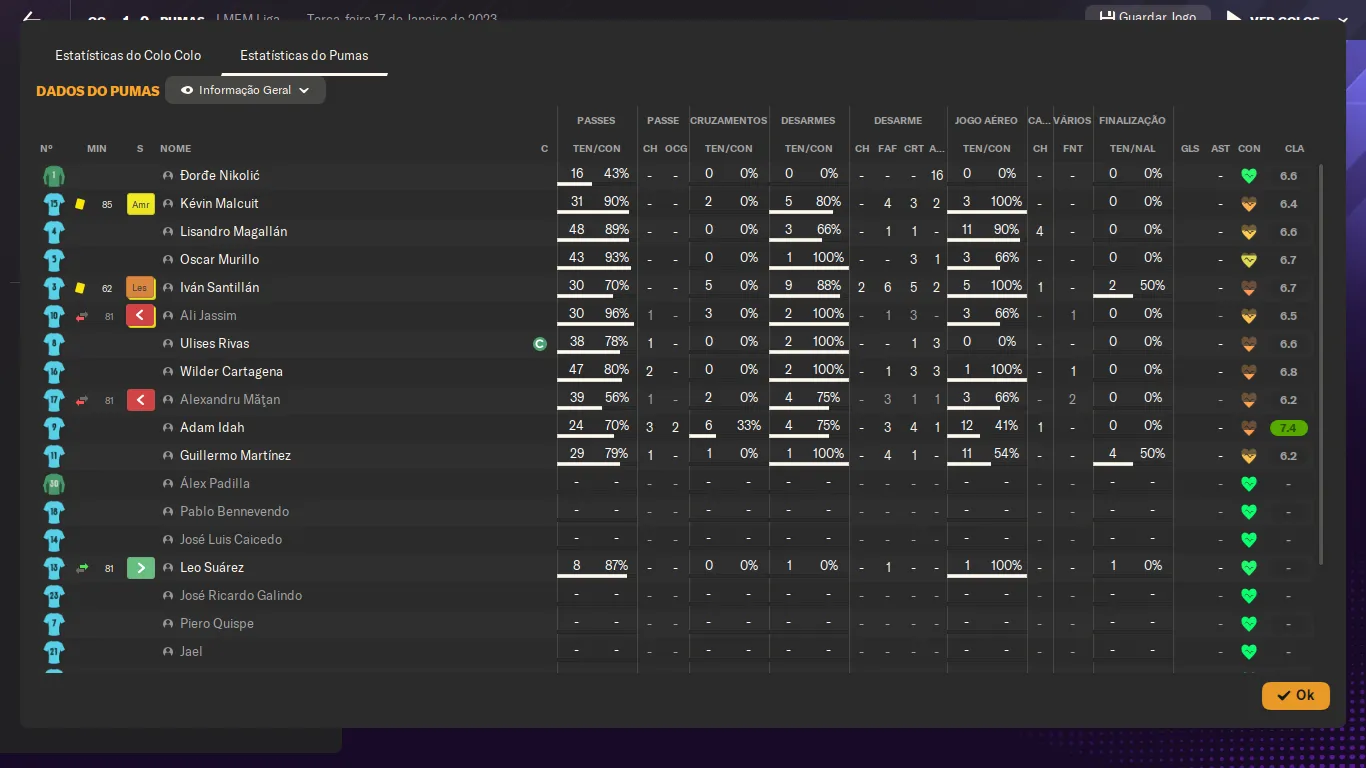This screenshot has height=768, width=1366.
Task: Click the player icon beside Wilder Cartagena
Action: pos(168,372)
